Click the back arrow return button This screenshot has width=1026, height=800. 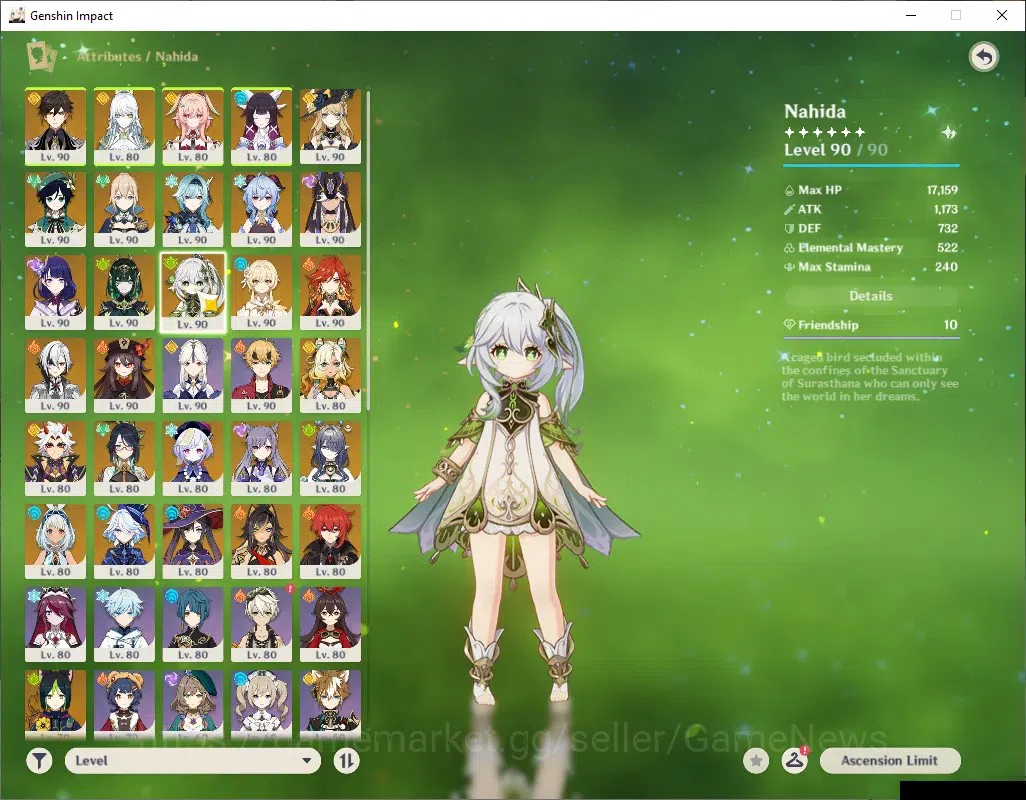(983, 57)
